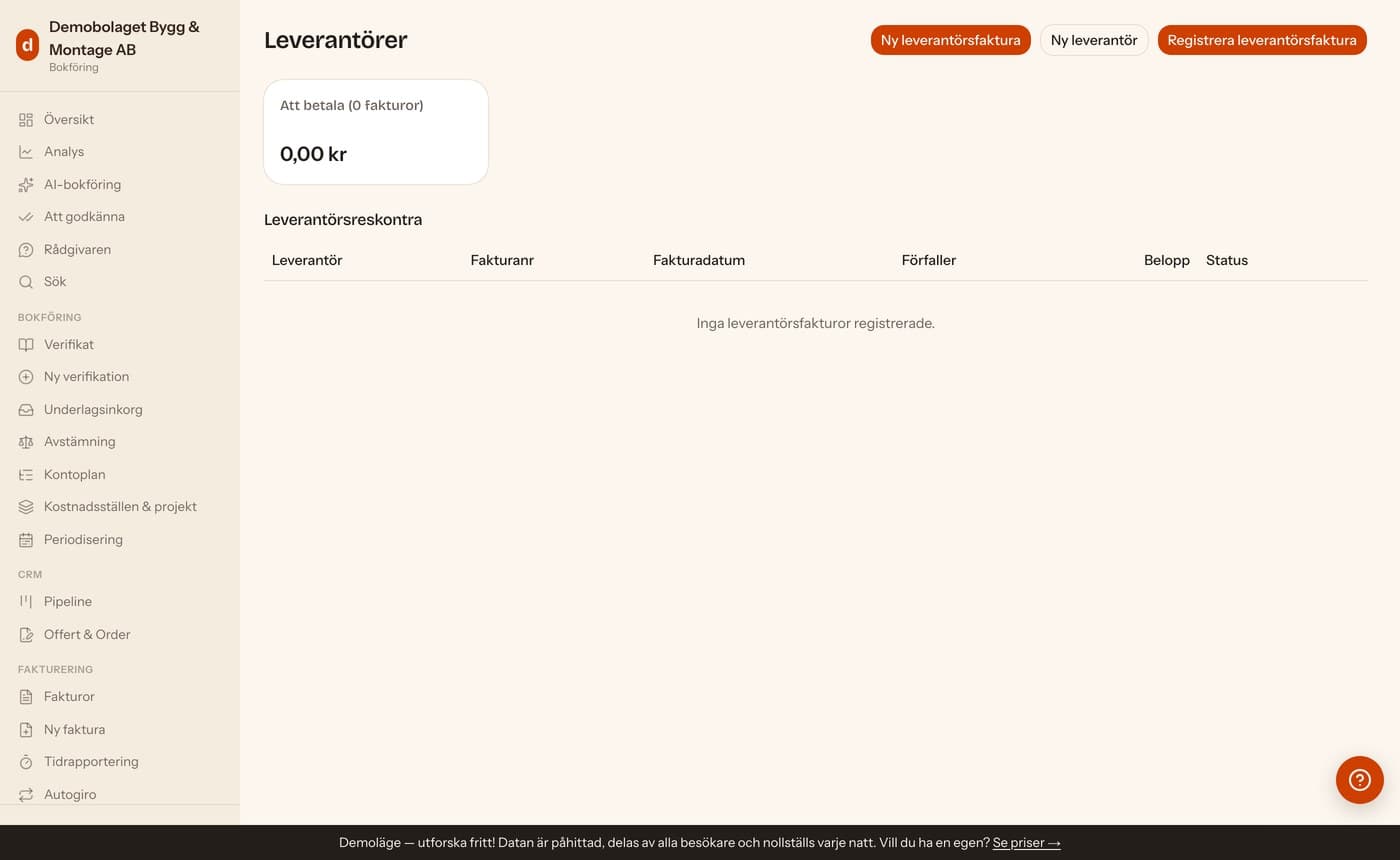Click the 'Inga leverantörsfakturor registrerade.' message

coord(816,324)
